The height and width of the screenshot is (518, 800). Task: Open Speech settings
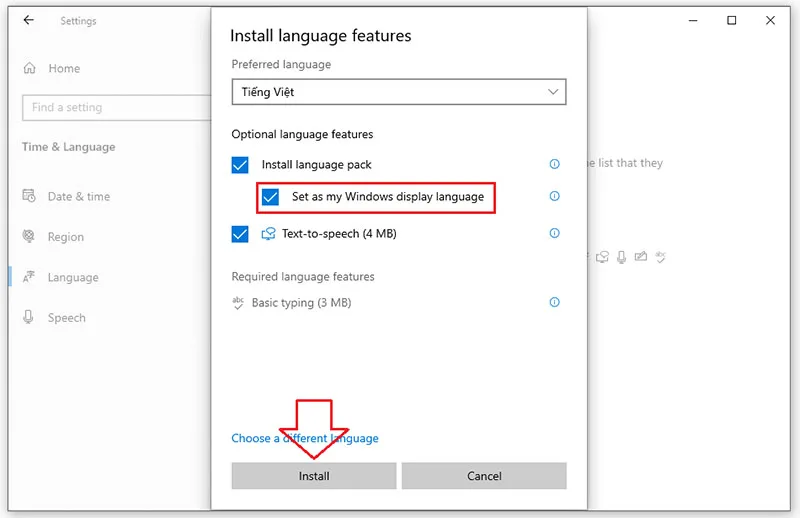54,317
